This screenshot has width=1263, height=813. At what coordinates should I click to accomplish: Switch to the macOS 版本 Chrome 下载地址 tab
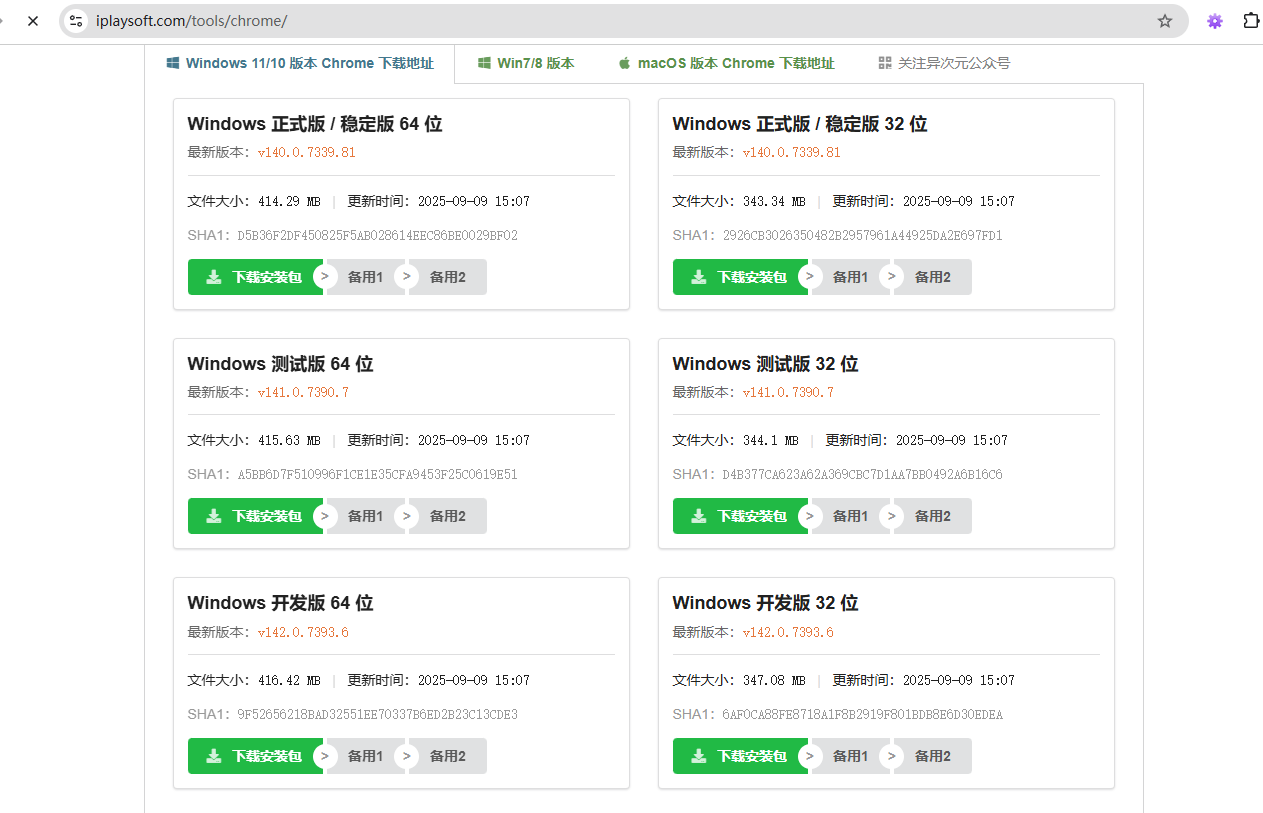pyautogui.click(x=726, y=63)
